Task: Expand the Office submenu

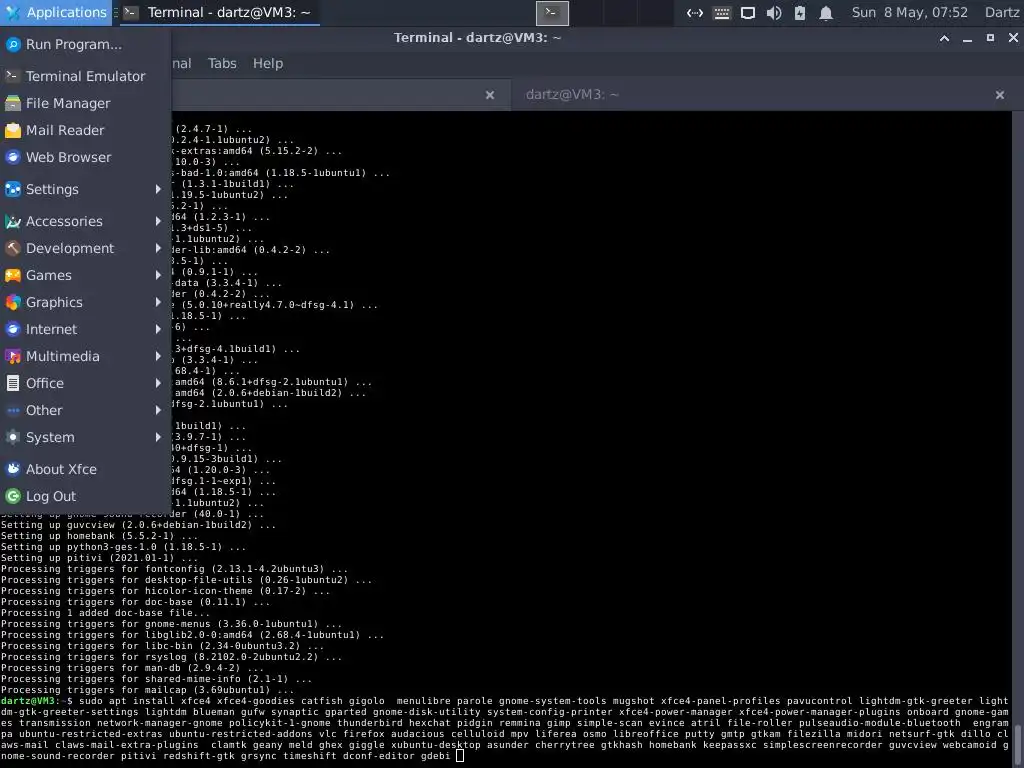Action: click(x=86, y=383)
